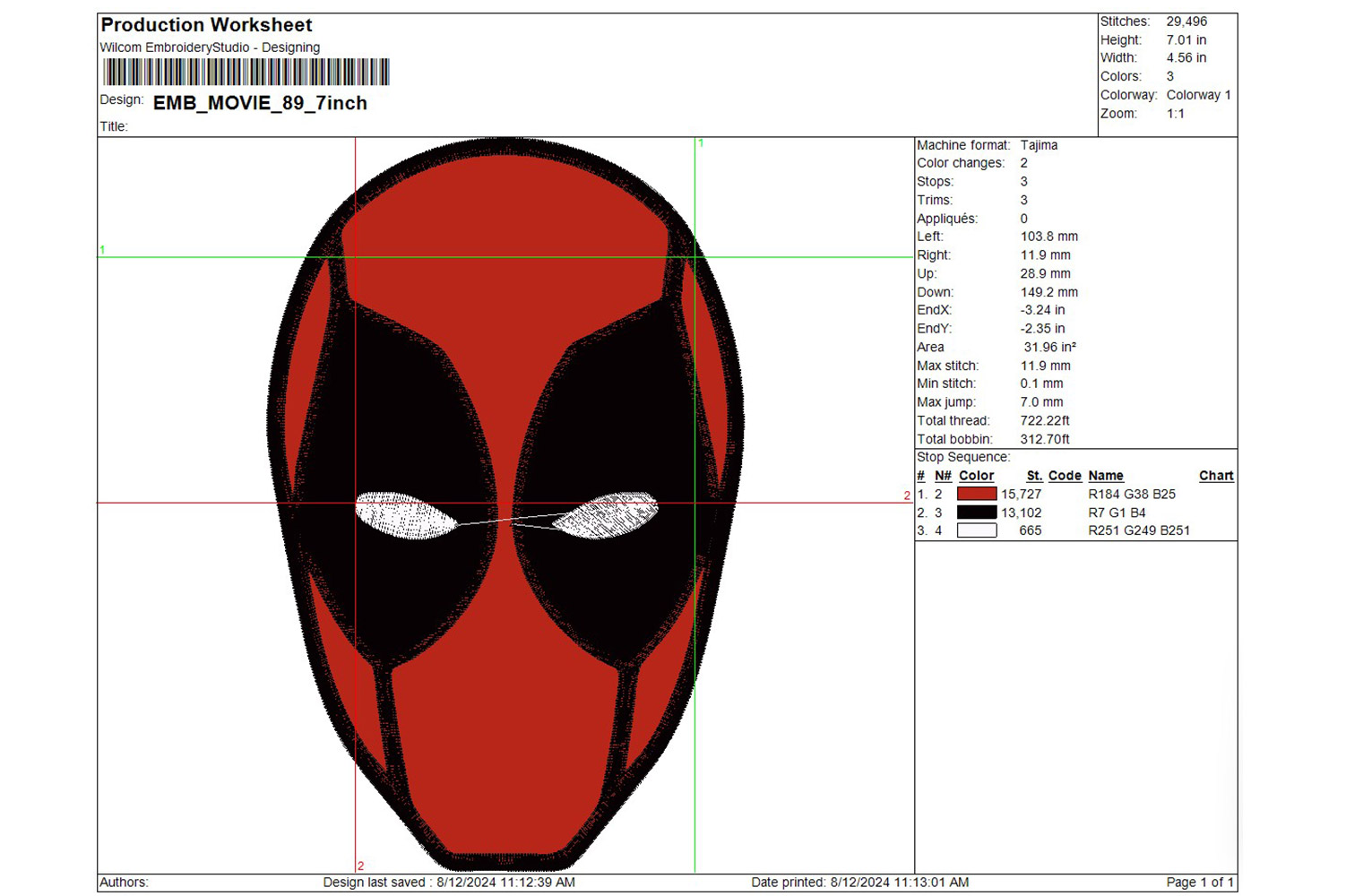Click the Deadpool mask design preview
The width and height of the screenshot is (1346, 896).
click(505, 504)
